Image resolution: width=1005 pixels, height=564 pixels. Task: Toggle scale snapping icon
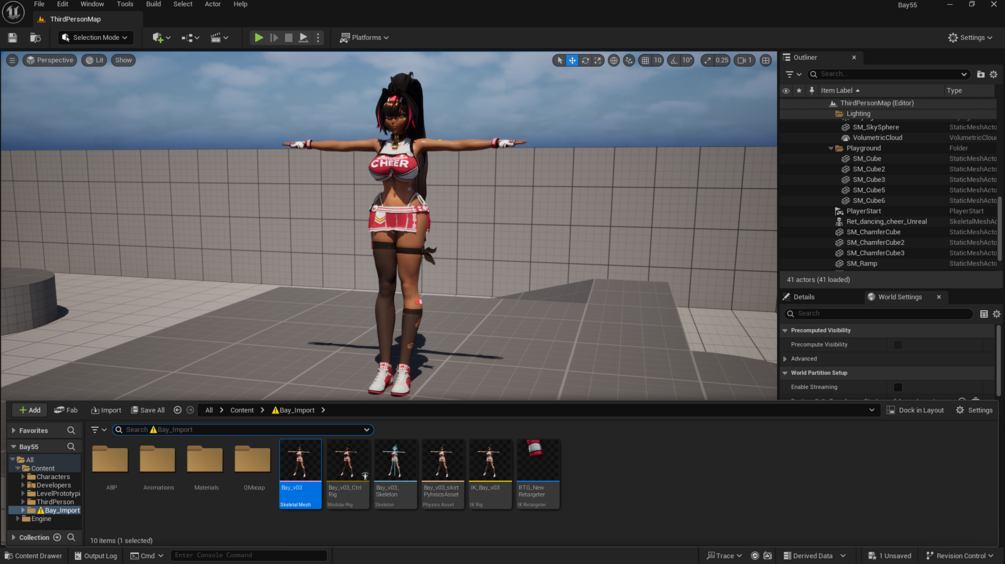pyautogui.click(x=706, y=60)
